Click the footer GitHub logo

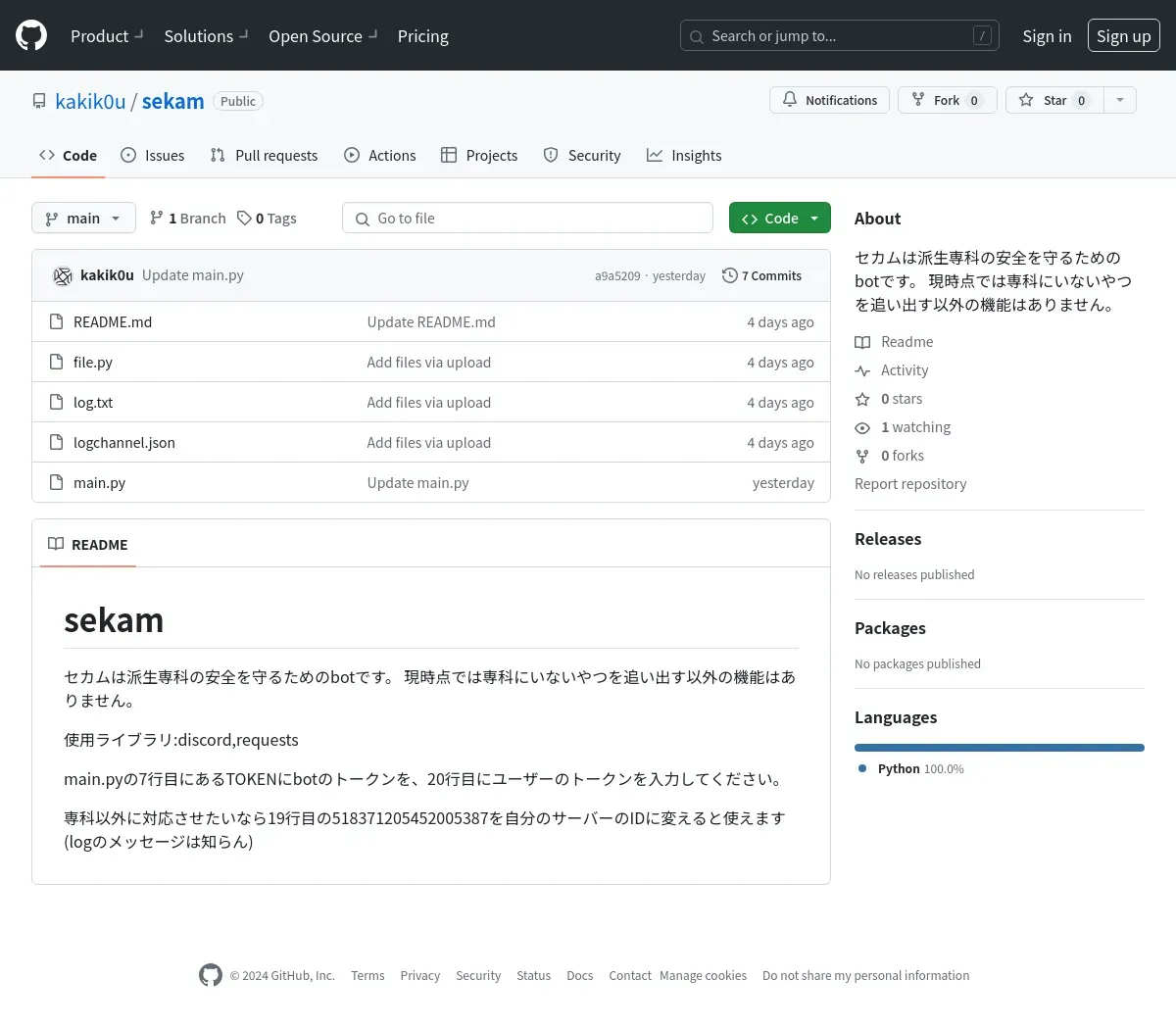pyautogui.click(x=211, y=975)
